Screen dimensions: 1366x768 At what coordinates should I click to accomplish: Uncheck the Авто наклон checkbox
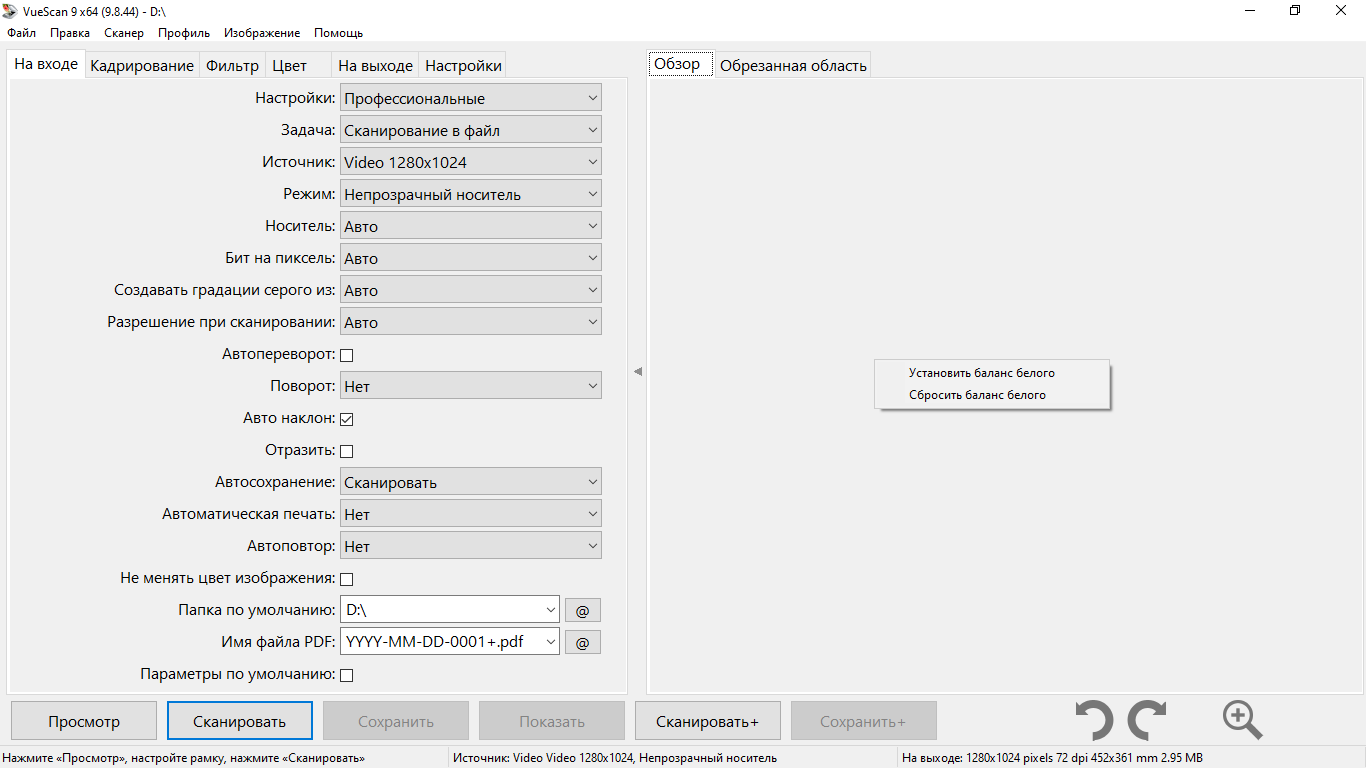click(347, 419)
